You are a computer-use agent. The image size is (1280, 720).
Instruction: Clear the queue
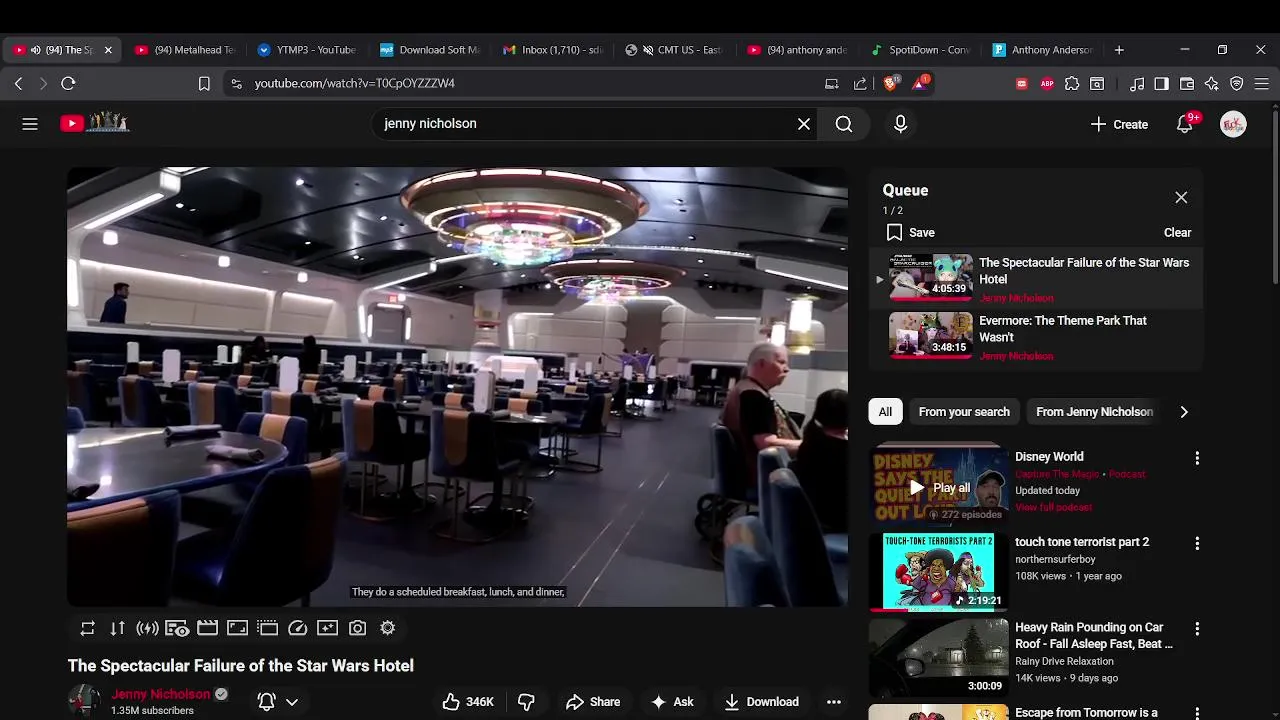coord(1177,232)
